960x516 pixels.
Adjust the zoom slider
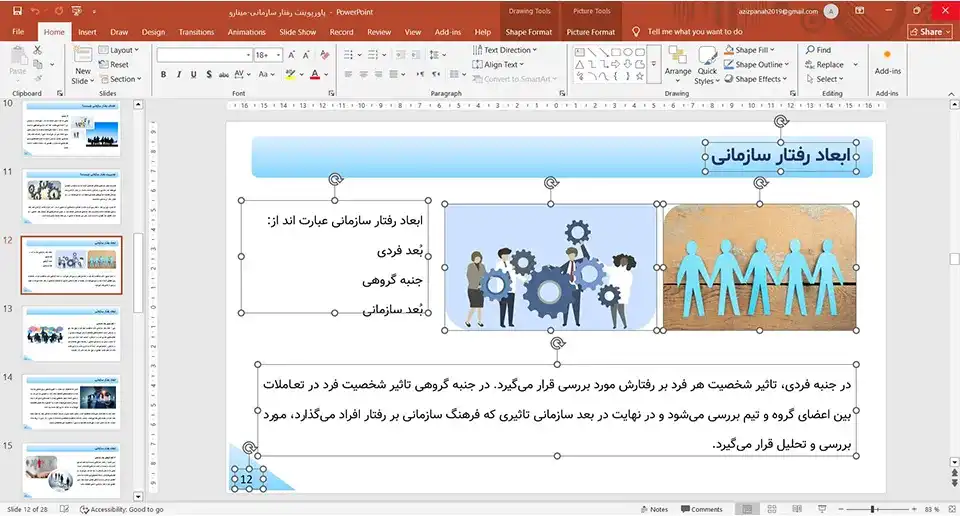(x=874, y=509)
